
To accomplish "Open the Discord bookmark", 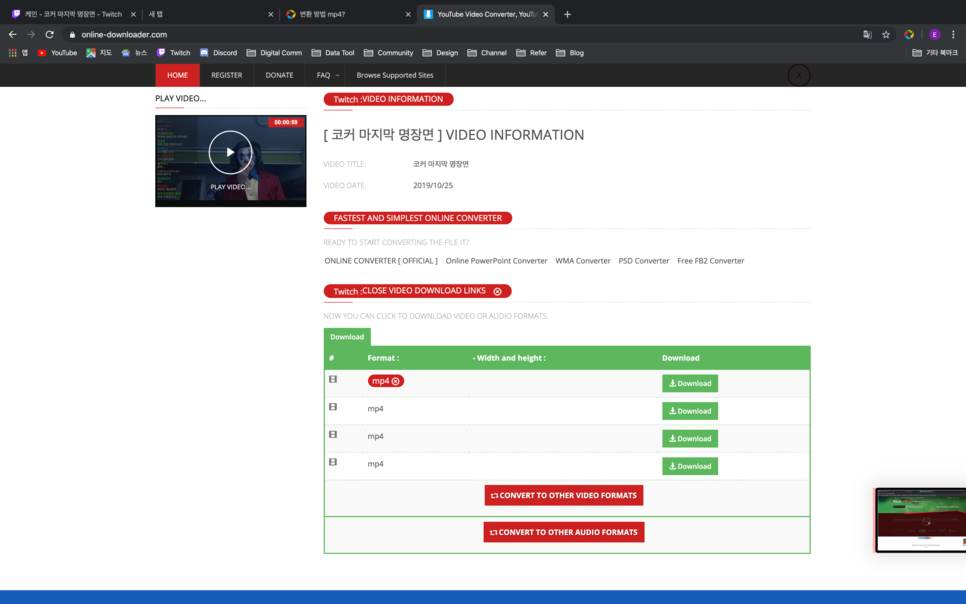I will click(219, 53).
